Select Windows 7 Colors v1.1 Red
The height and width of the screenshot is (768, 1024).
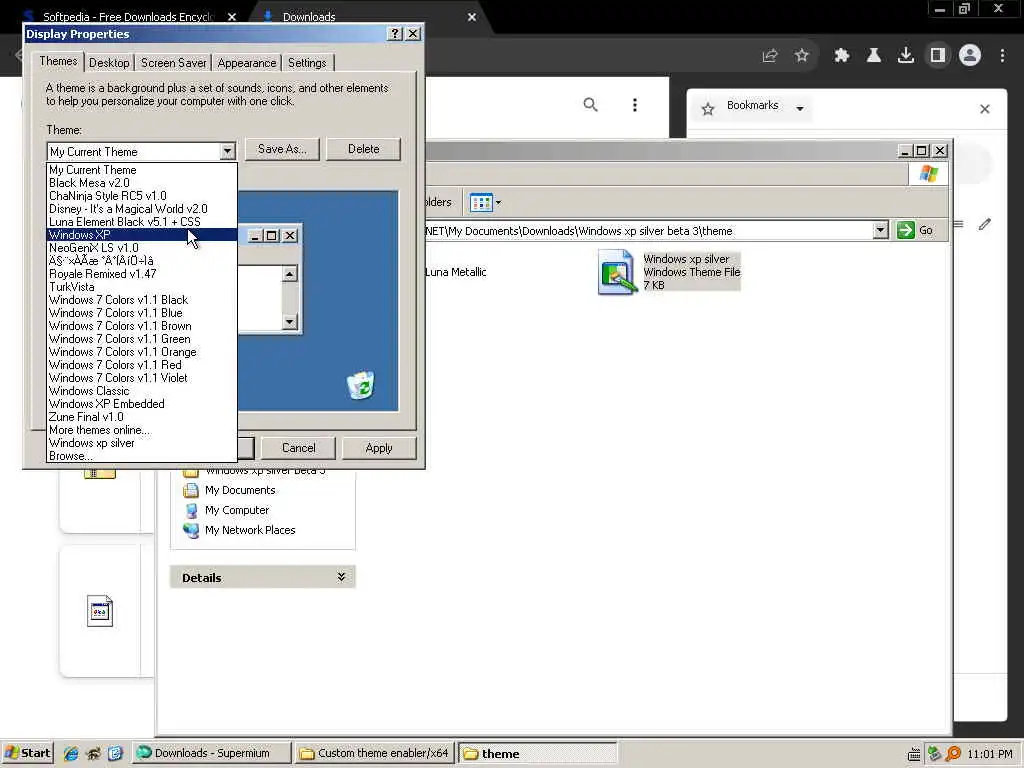coord(142,365)
